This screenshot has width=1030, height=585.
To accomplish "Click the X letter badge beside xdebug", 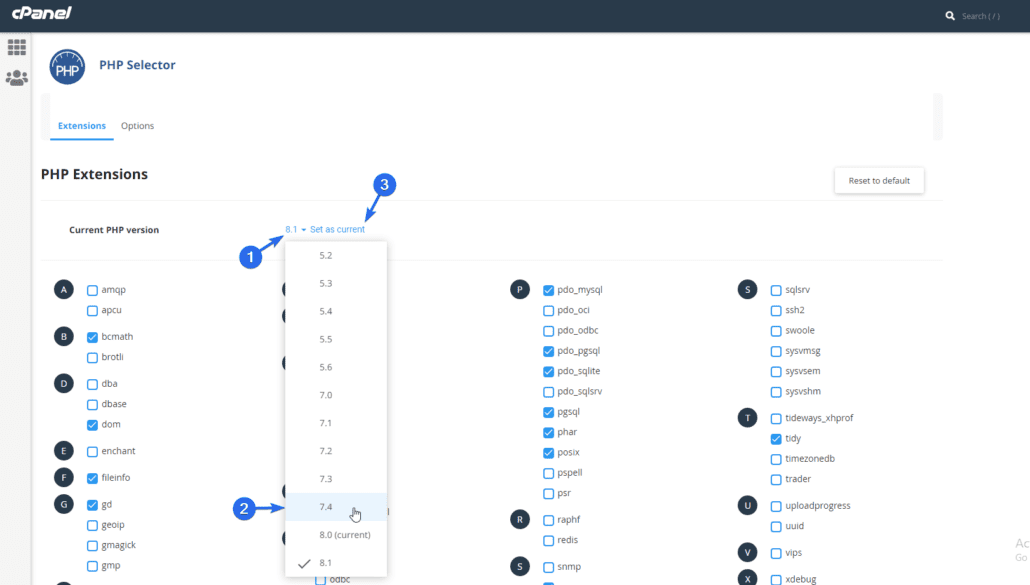I will click(x=748, y=578).
